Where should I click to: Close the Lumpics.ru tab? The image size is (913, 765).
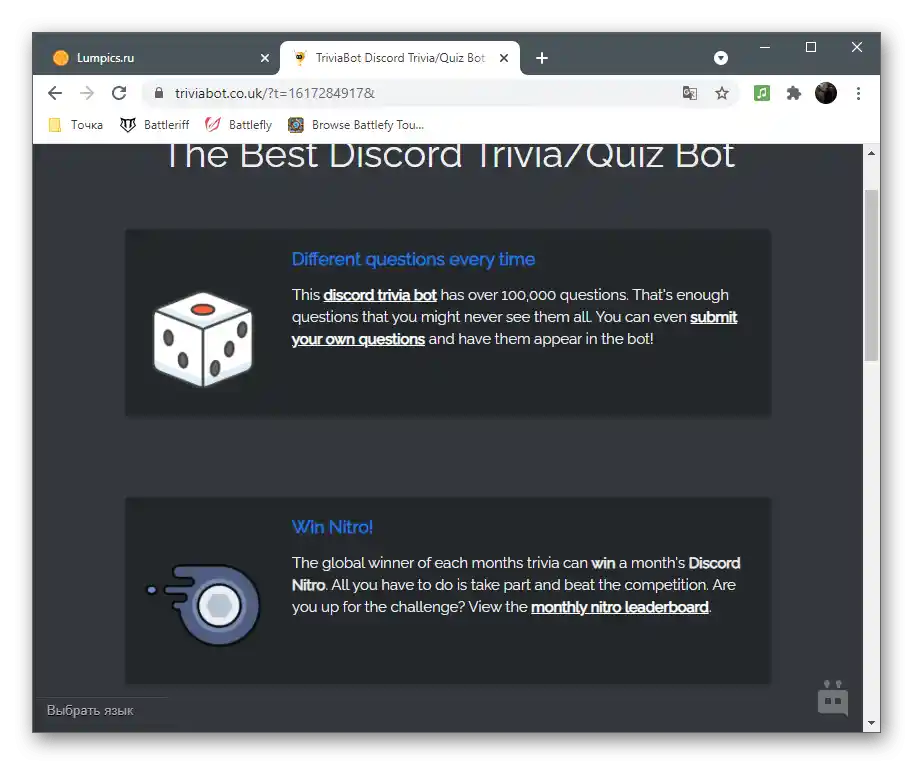point(264,58)
